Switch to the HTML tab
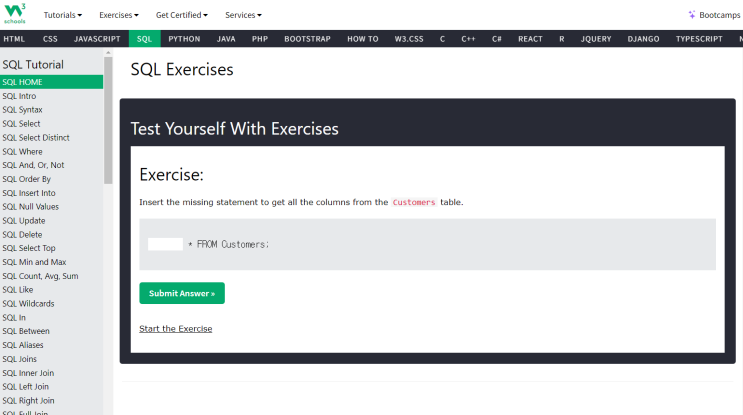The image size is (743, 415). coord(14,39)
